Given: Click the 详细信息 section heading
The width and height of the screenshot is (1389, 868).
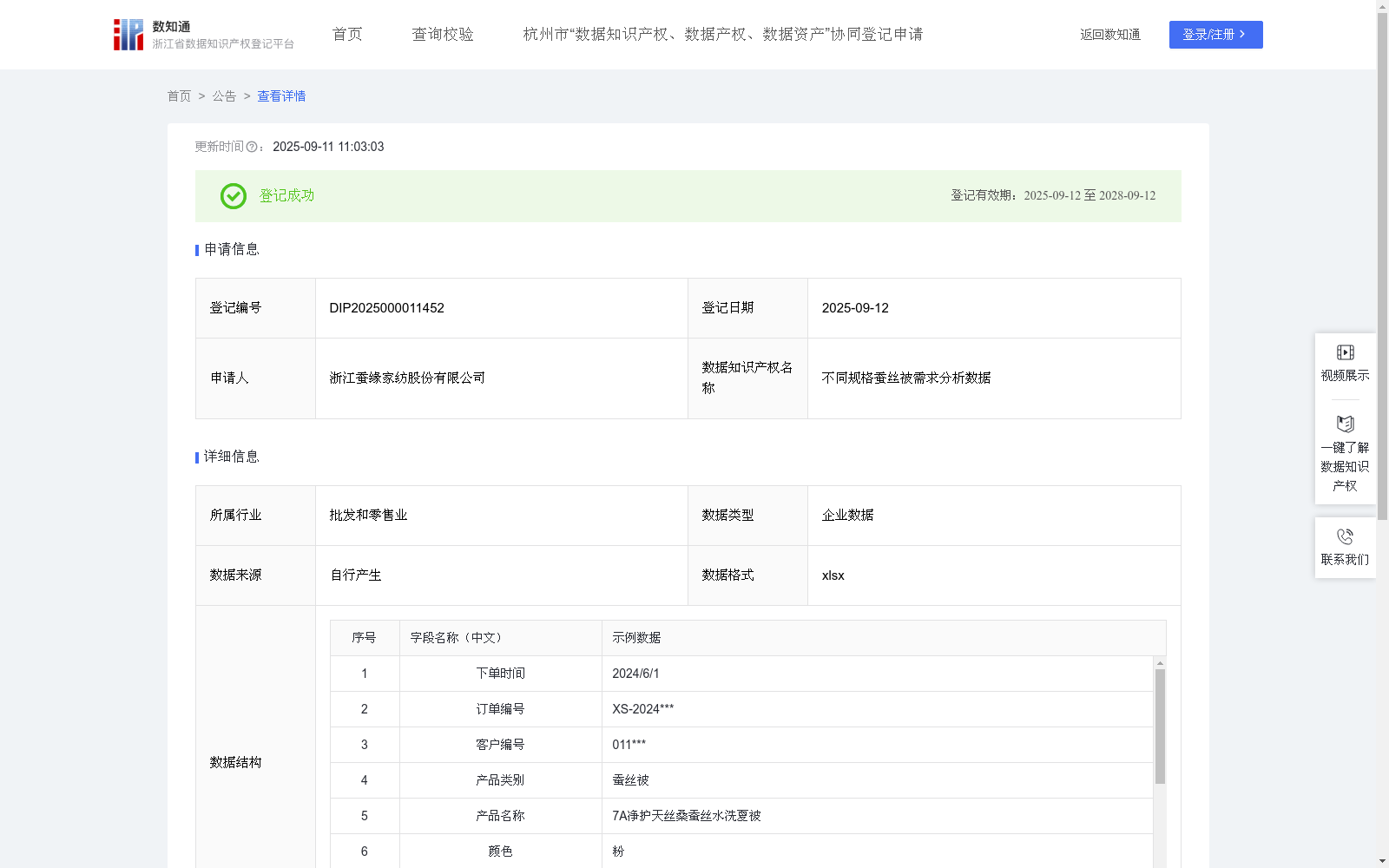Looking at the screenshot, I should 232,457.
